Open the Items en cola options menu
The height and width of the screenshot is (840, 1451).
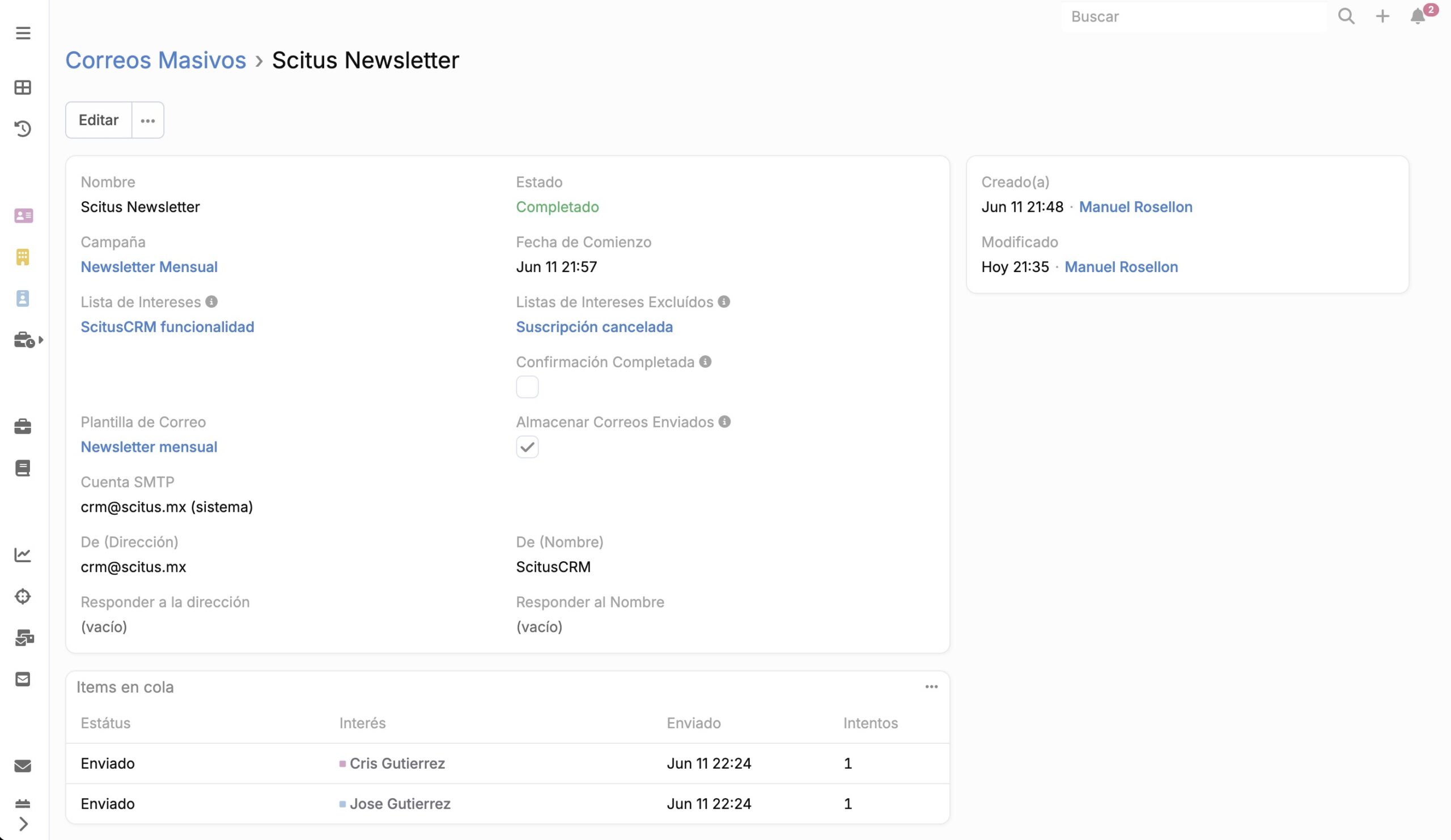(932, 687)
